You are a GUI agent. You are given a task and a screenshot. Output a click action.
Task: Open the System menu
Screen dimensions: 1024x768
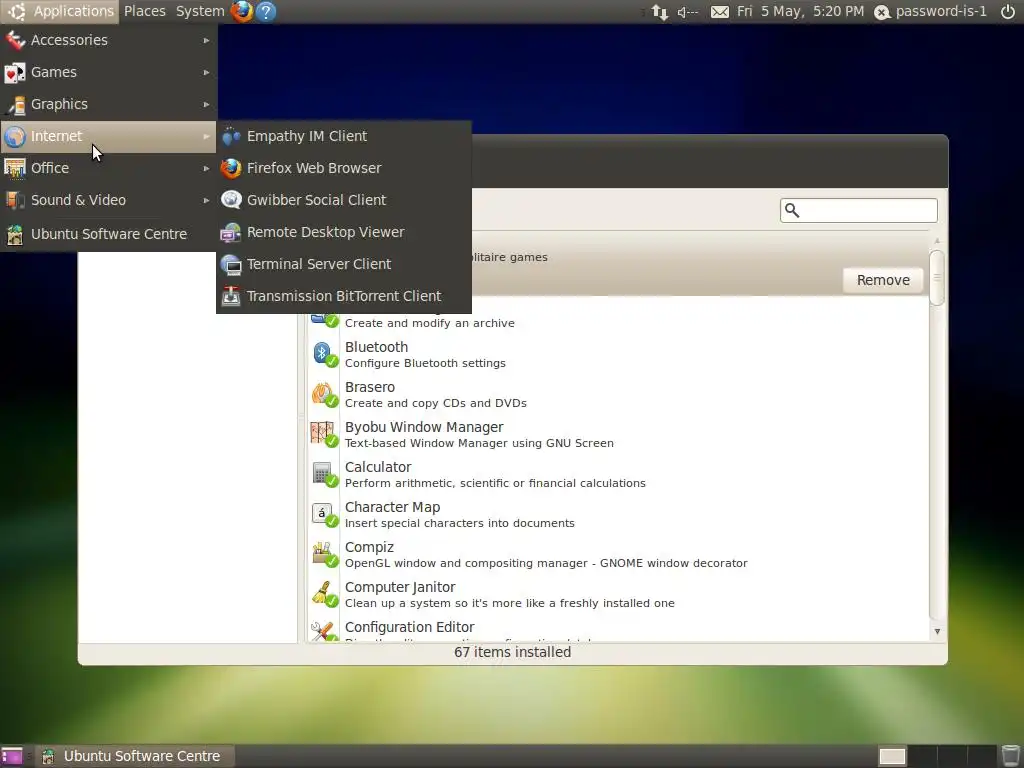200,11
